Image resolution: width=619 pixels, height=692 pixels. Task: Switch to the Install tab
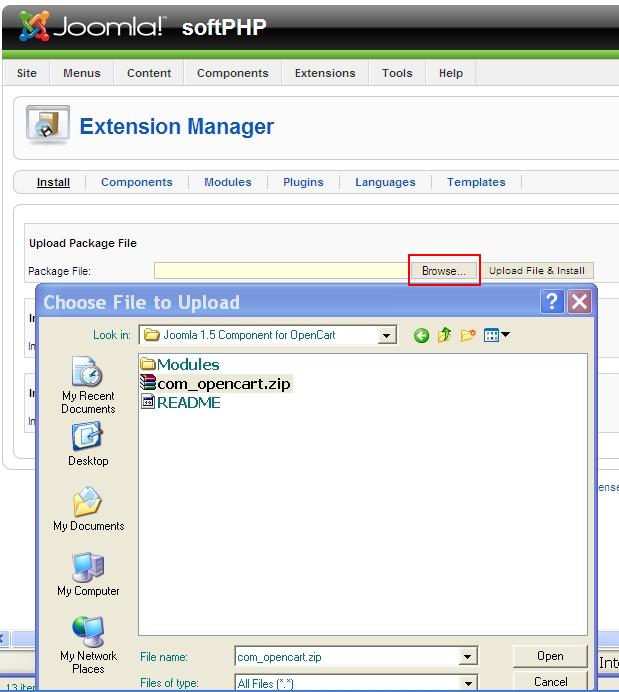pos(53,182)
